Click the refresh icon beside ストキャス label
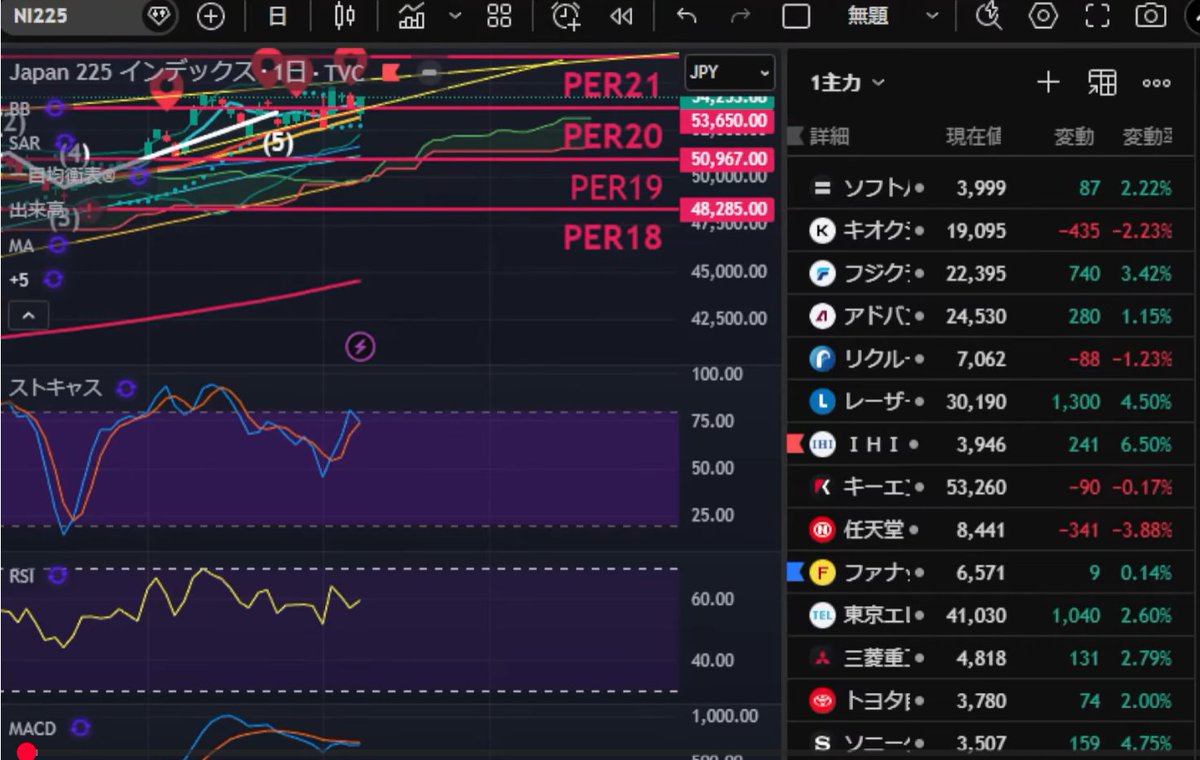The width and height of the screenshot is (1200, 760). point(126,388)
